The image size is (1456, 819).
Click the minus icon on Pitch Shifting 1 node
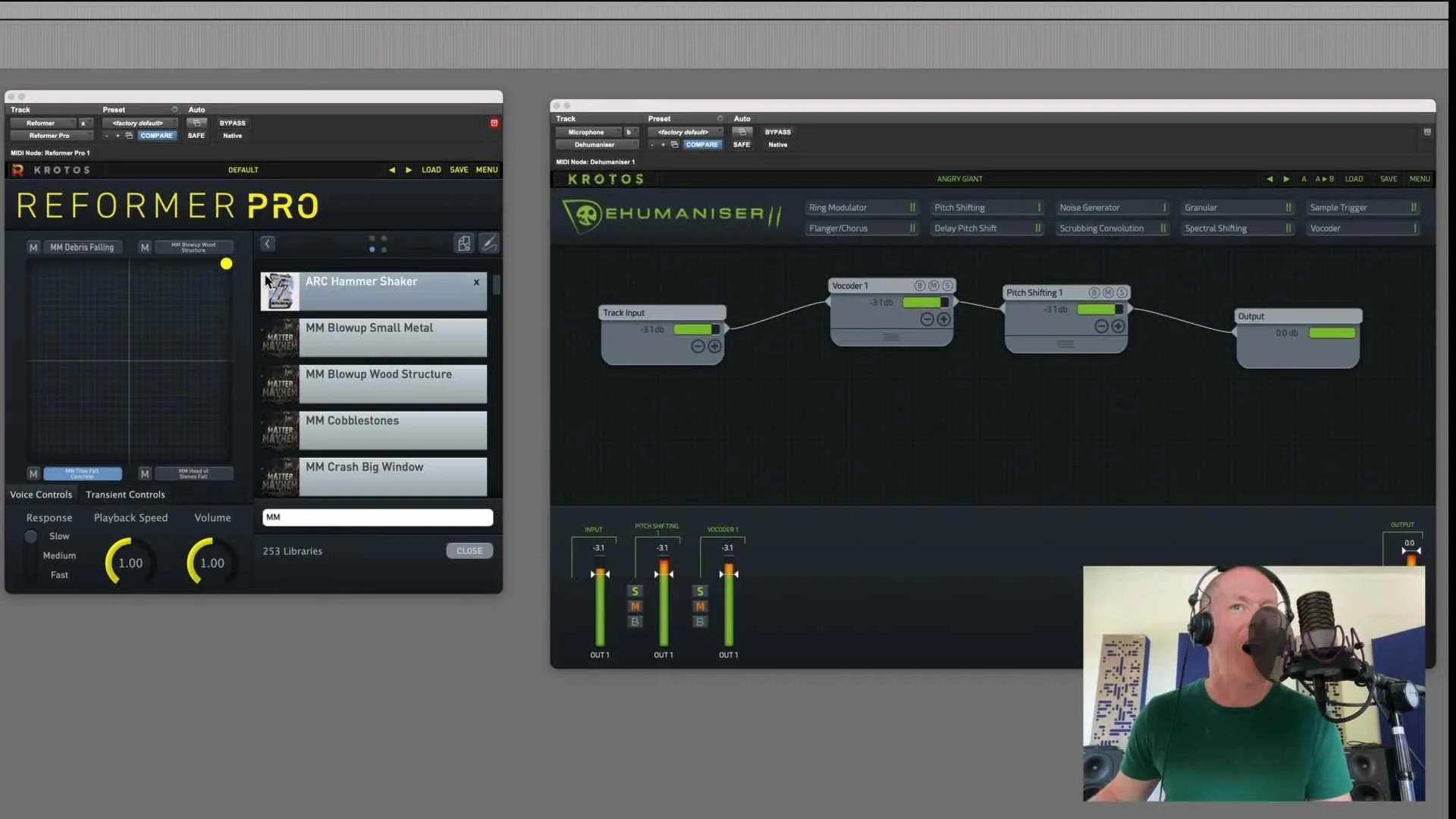[x=1101, y=326]
